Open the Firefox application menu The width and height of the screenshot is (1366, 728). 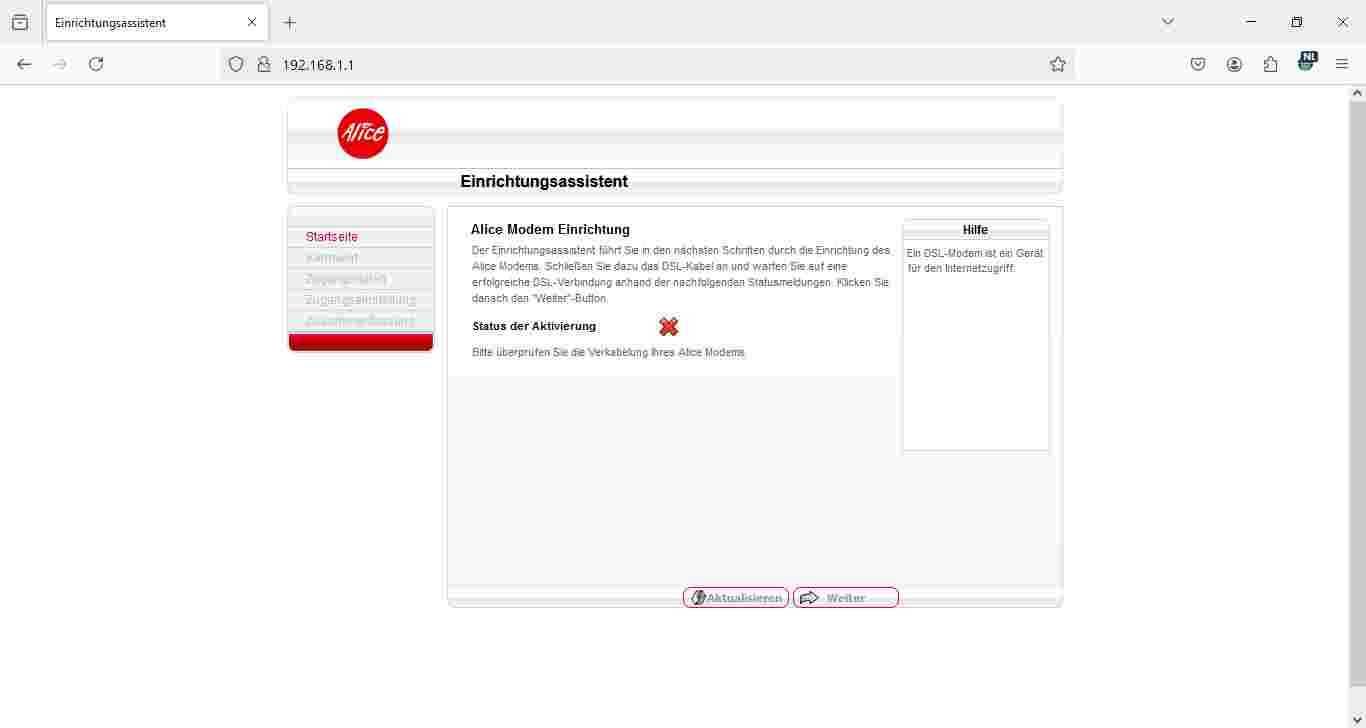click(1342, 64)
